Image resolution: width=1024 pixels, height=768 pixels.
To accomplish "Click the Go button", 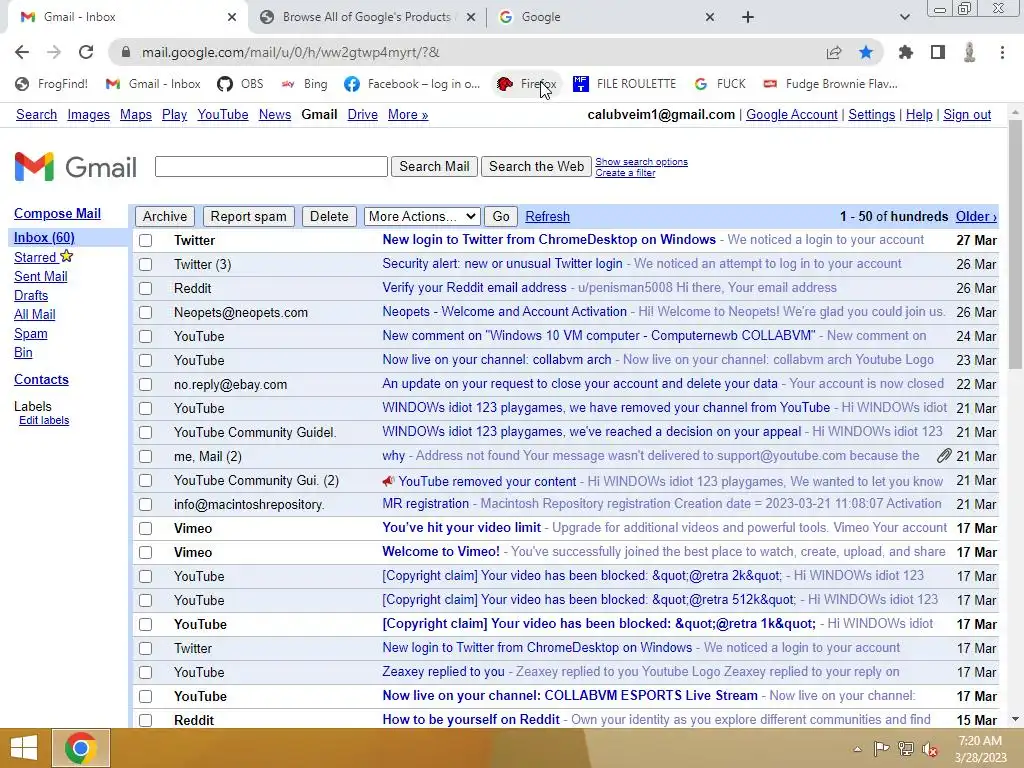I will (501, 216).
